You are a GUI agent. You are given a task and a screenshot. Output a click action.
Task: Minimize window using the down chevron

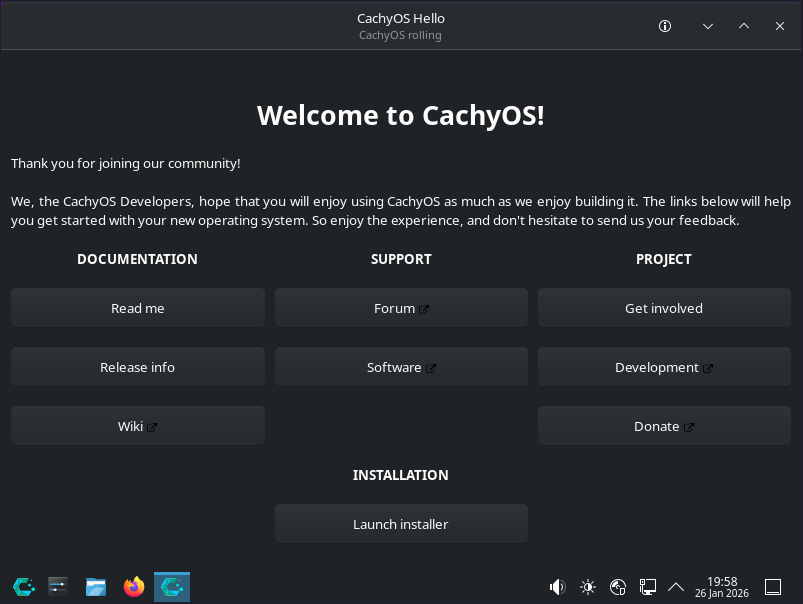[x=708, y=26]
